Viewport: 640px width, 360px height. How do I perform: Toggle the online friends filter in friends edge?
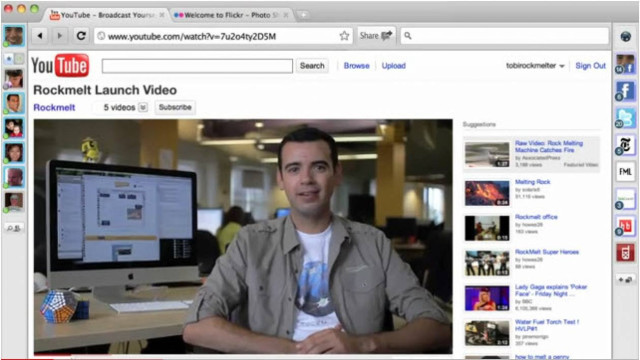19,59
